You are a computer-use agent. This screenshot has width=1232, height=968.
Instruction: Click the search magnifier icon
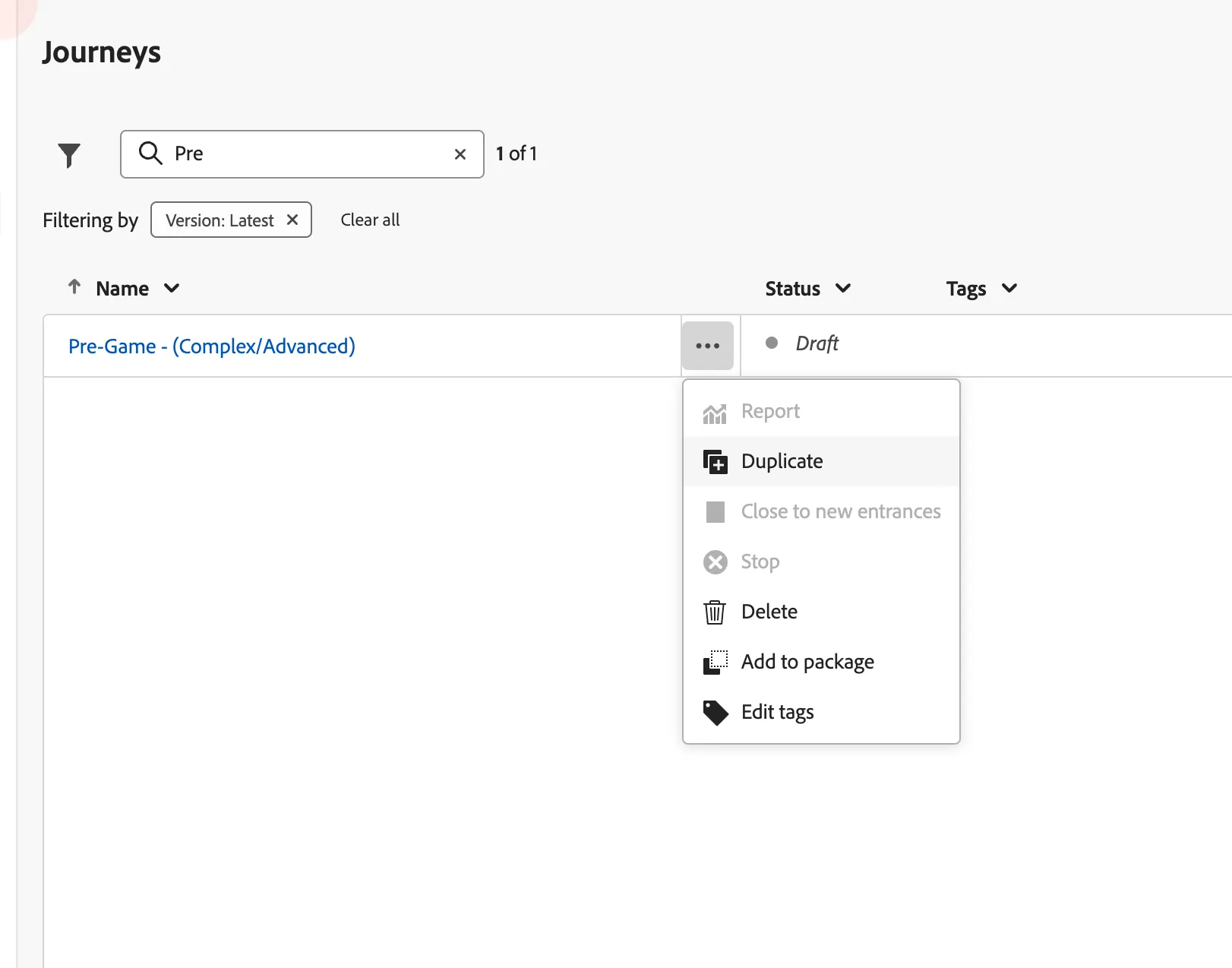(150, 153)
